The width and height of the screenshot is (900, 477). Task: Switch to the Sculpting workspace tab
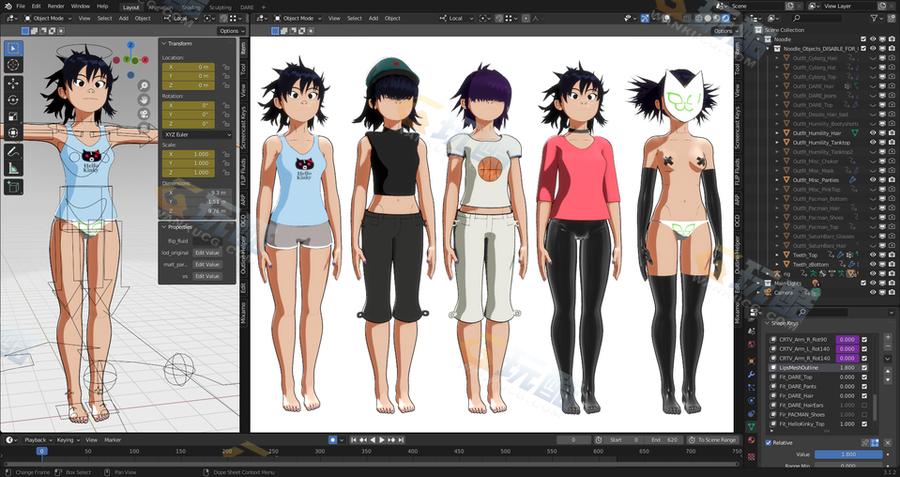point(219,7)
